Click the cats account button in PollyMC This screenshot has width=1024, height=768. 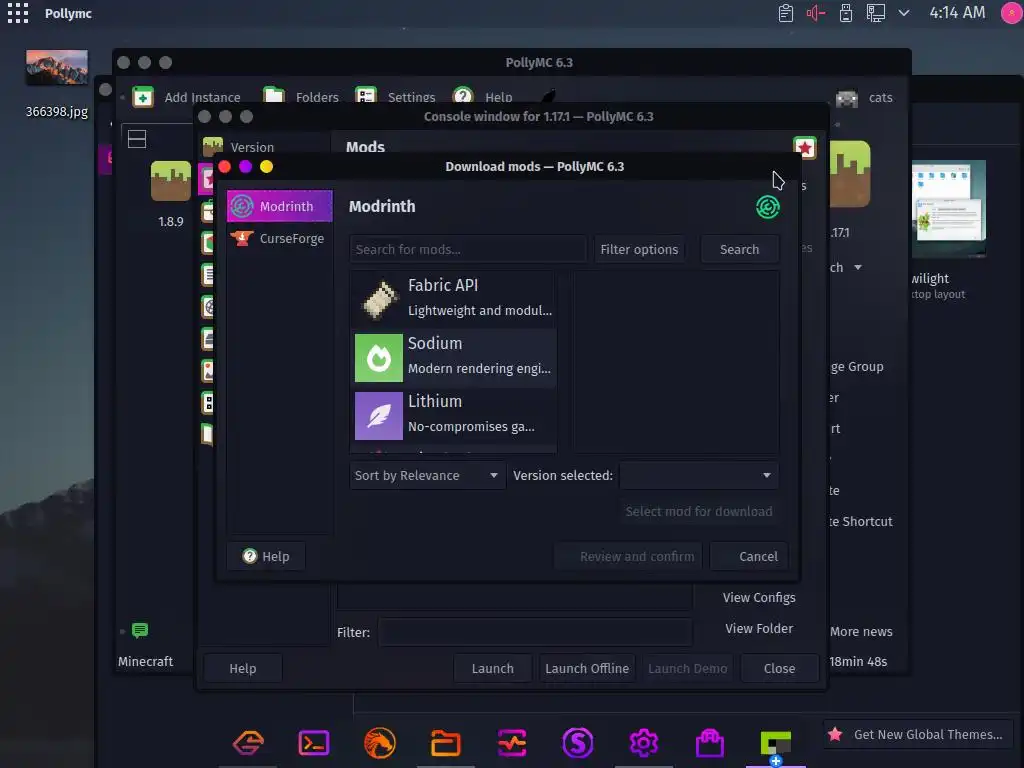tap(864, 98)
